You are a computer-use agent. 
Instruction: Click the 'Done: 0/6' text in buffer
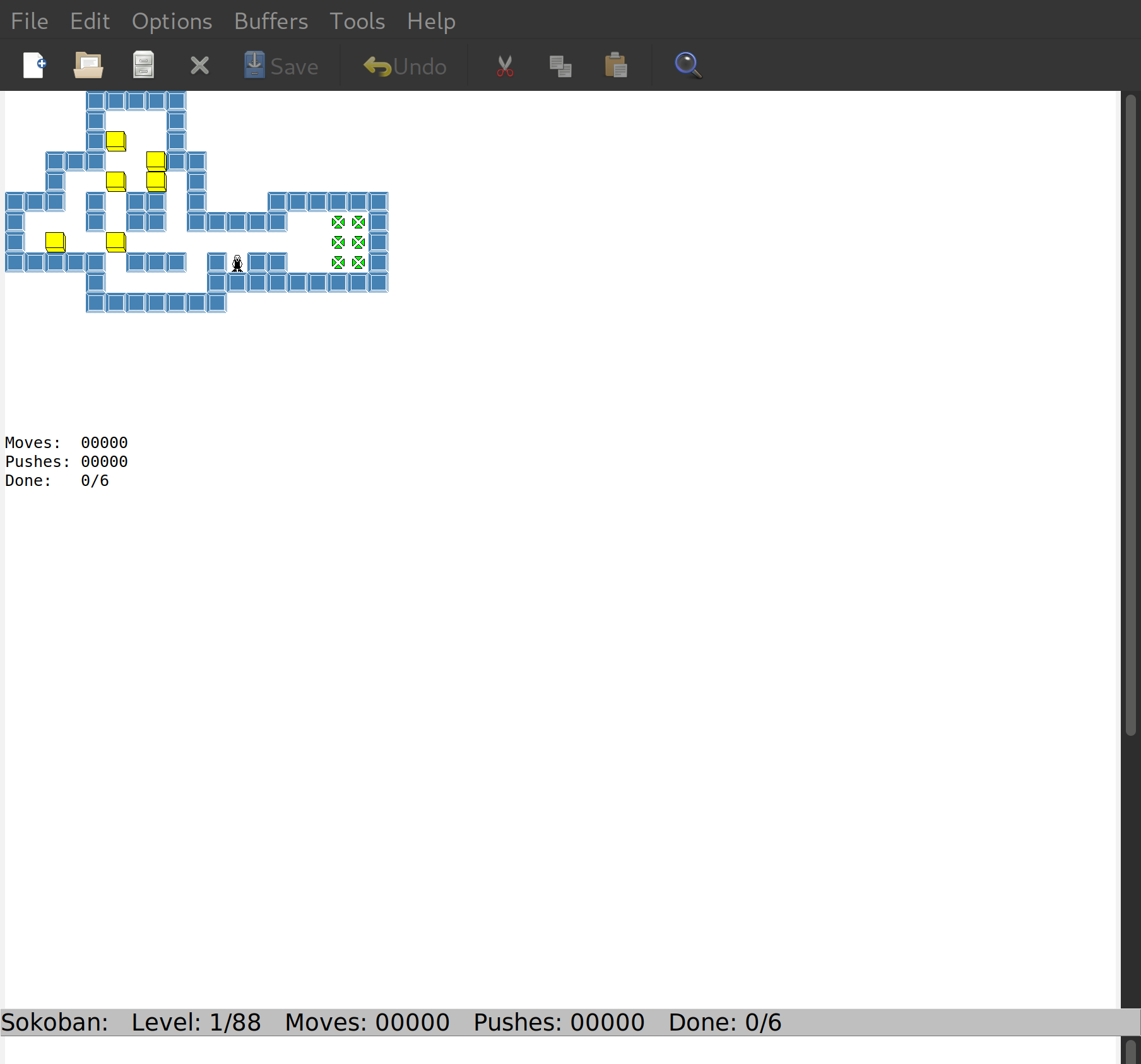click(x=57, y=480)
